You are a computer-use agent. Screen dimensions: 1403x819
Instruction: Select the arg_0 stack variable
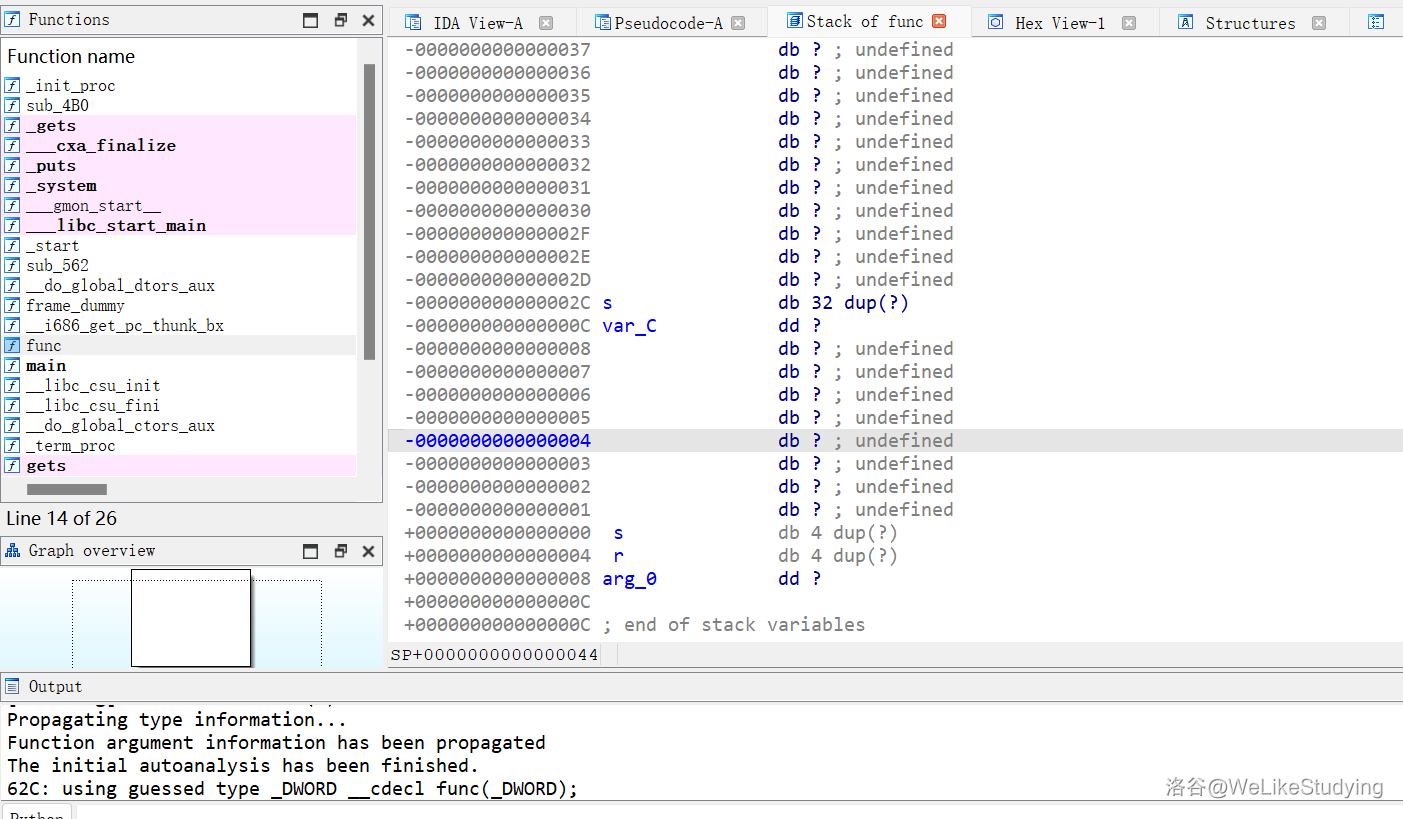(629, 579)
